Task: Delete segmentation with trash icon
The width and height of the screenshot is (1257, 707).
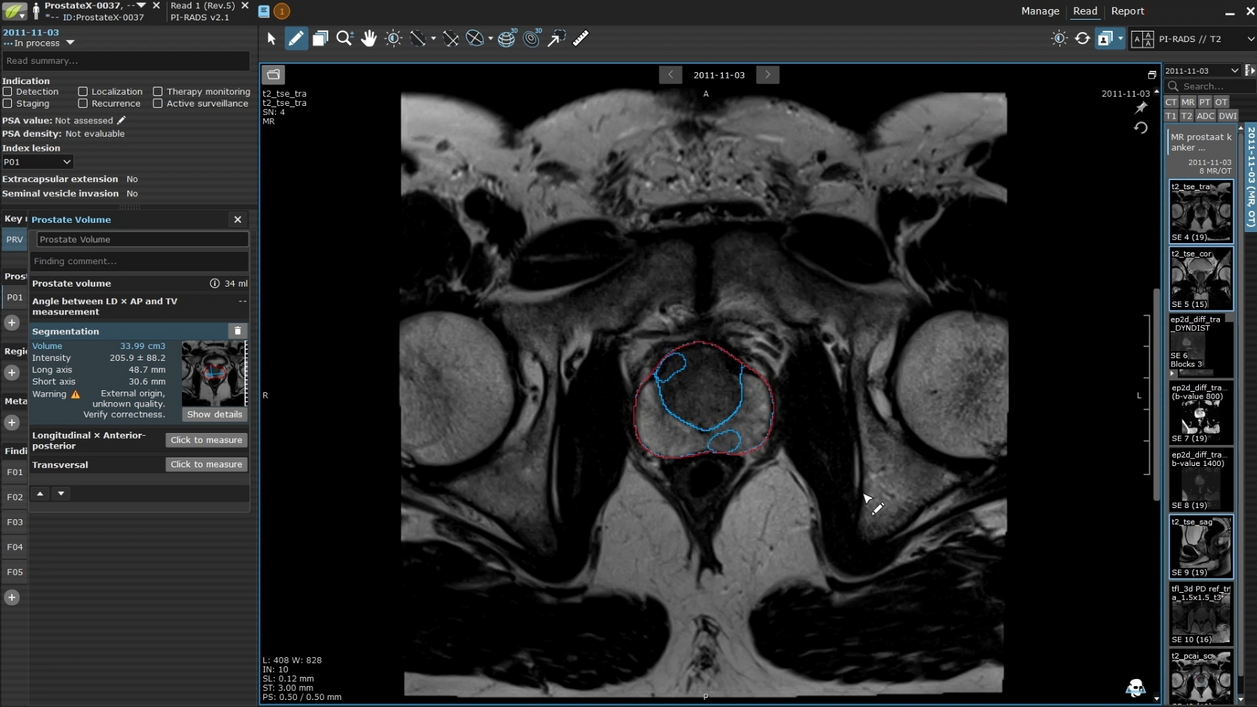Action: pyautogui.click(x=237, y=331)
